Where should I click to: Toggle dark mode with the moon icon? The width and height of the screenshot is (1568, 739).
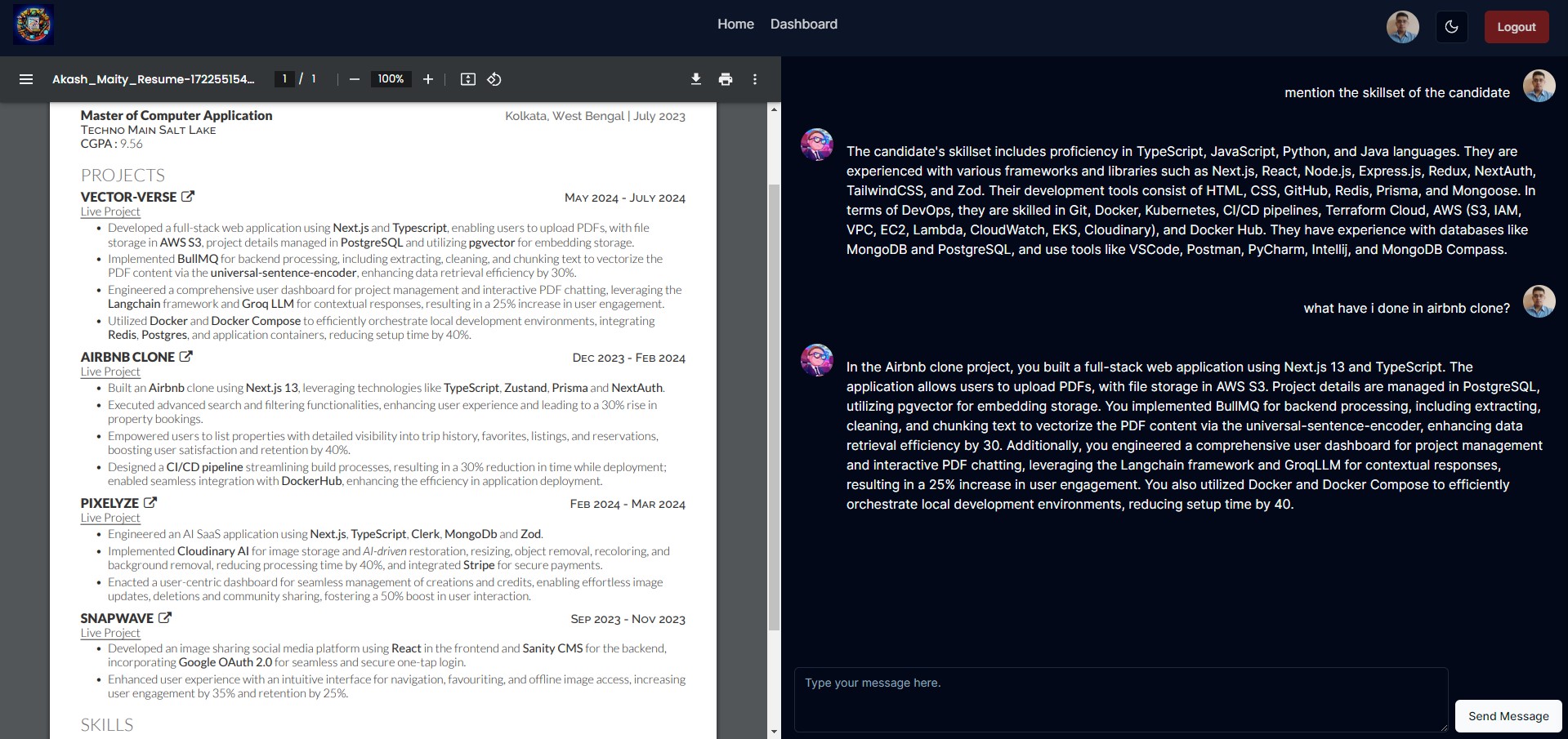coord(1452,27)
